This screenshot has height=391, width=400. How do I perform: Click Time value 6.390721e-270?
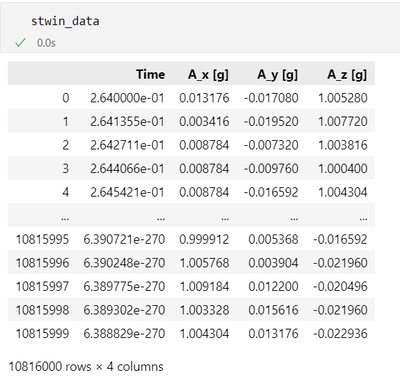click(x=124, y=239)
